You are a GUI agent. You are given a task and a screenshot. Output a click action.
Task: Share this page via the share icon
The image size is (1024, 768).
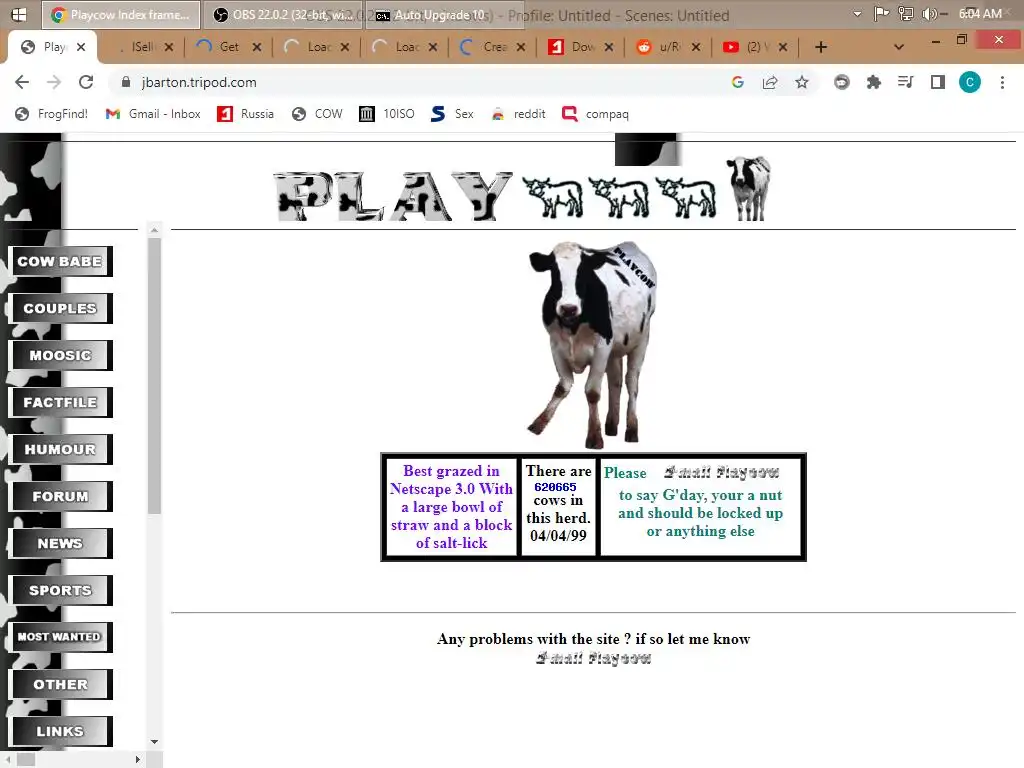770,82
